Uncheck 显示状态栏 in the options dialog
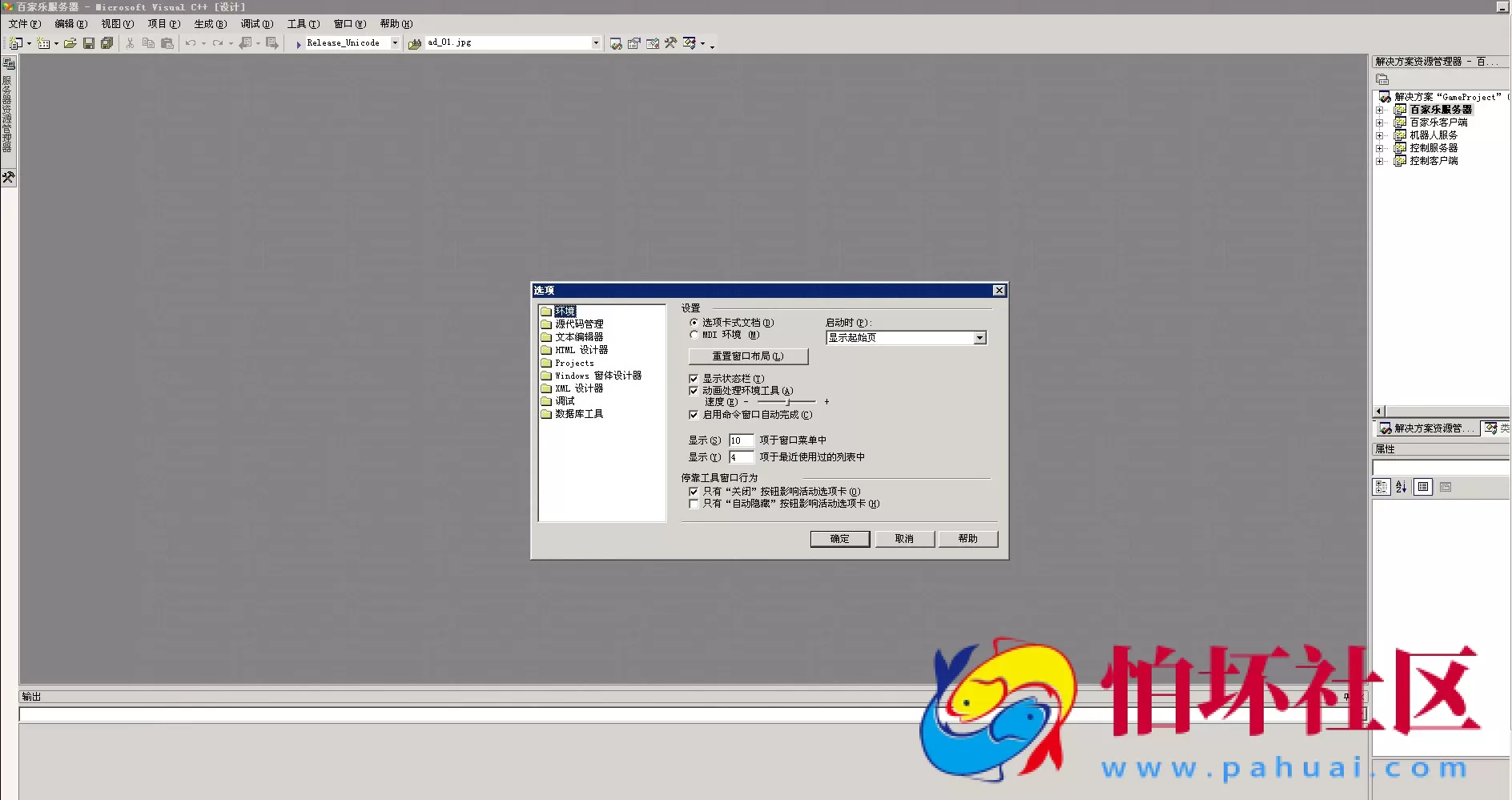 pyautogui.click(x=694, y=378)
